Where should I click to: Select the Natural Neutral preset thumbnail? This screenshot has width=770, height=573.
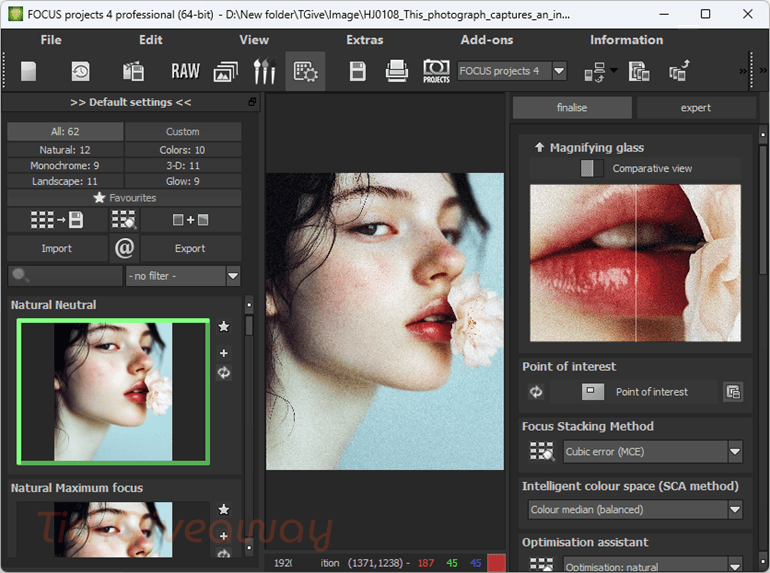[113, 391]
